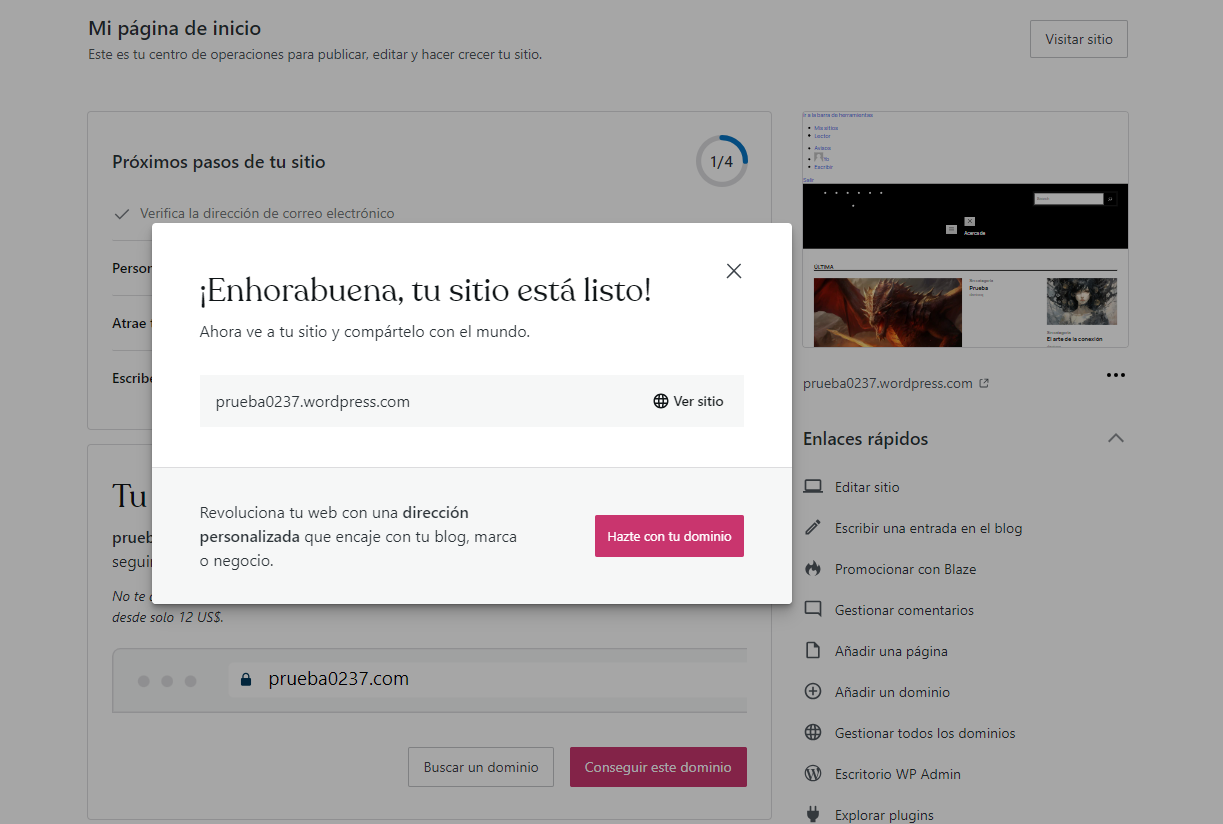Collapse the Enlaces rápidos section chevron

1117,438
